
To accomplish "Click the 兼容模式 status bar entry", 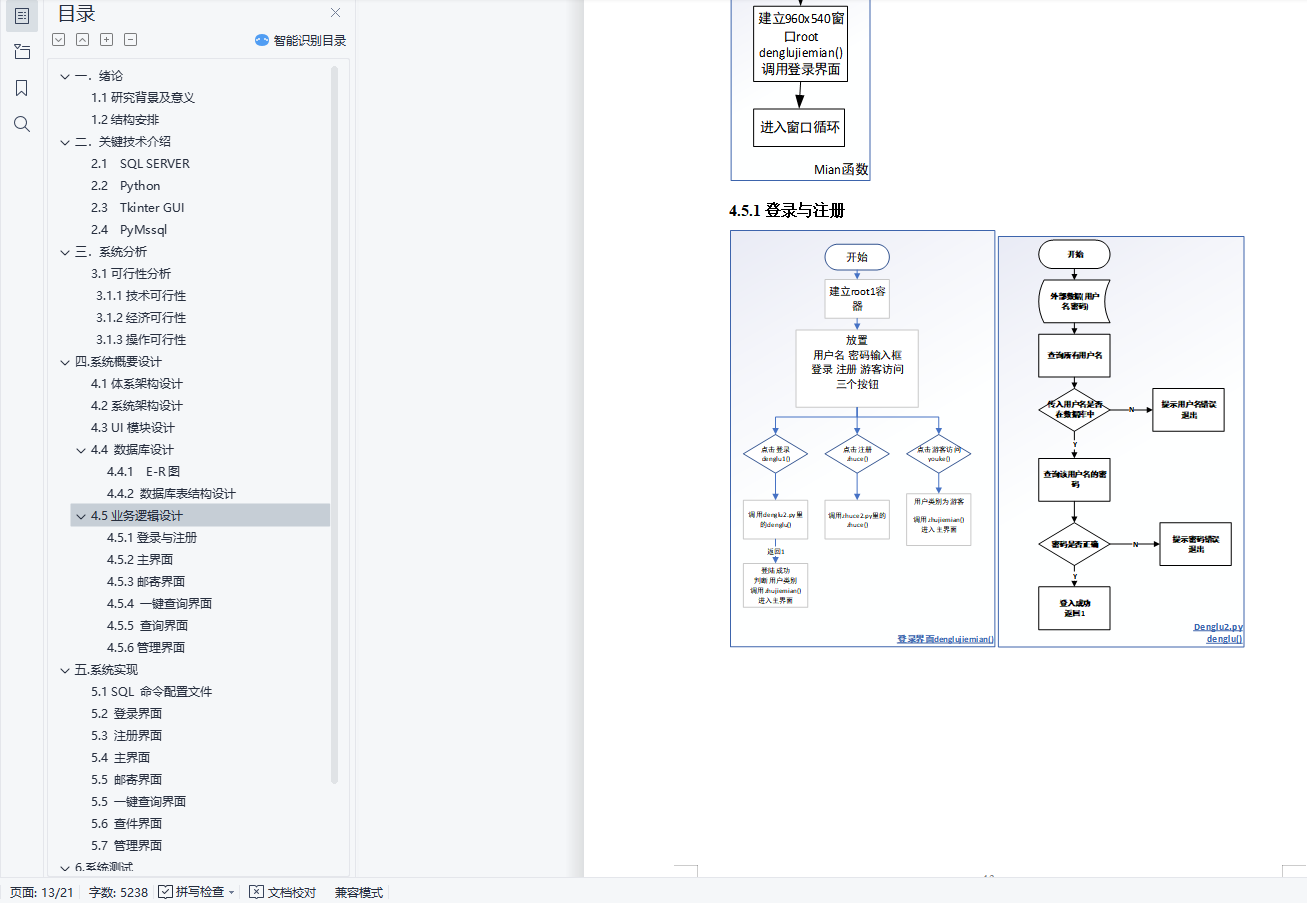I will 359,892.
